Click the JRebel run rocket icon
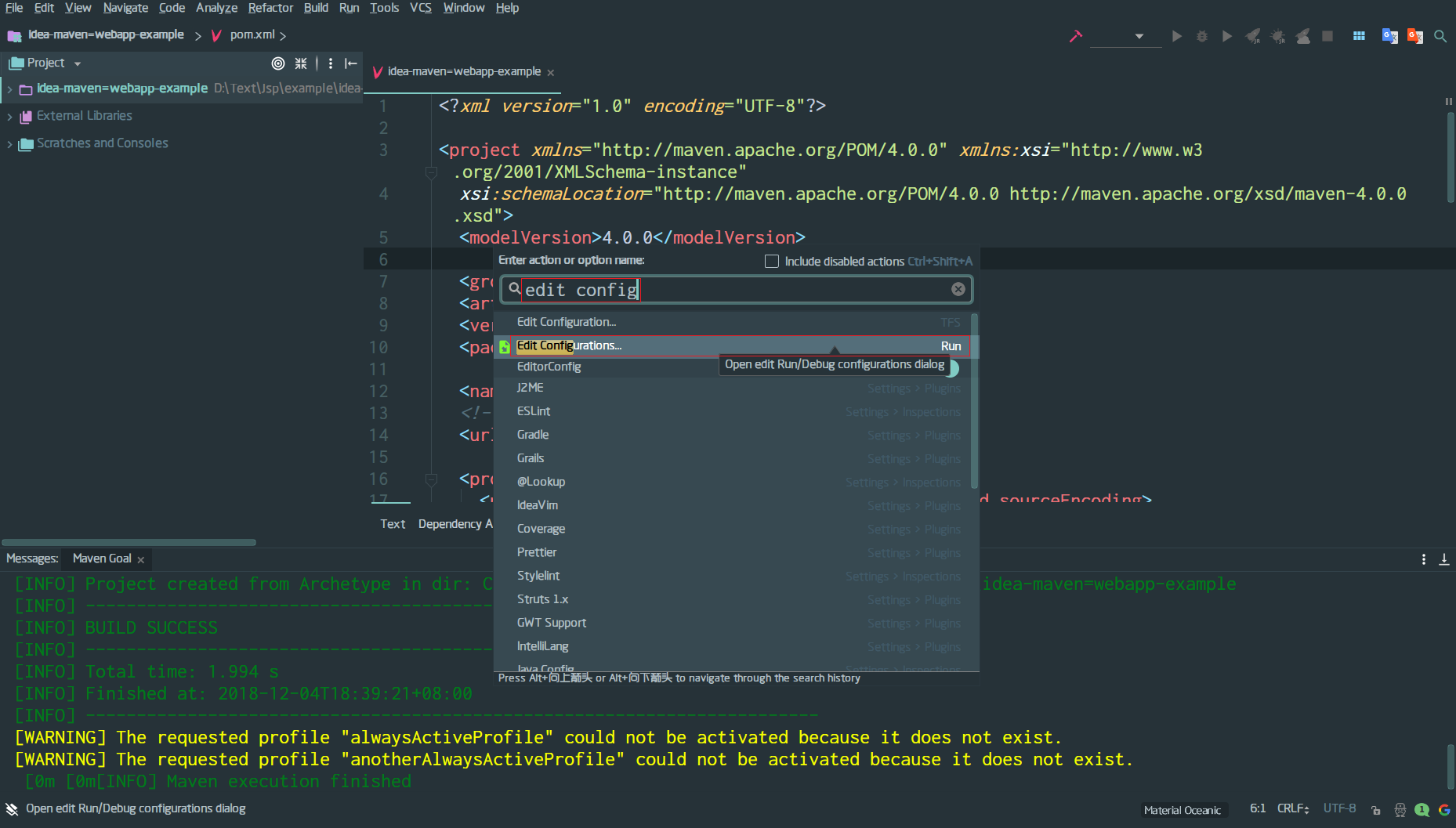The image size is (1456, 828). [x=1253, y=36]
